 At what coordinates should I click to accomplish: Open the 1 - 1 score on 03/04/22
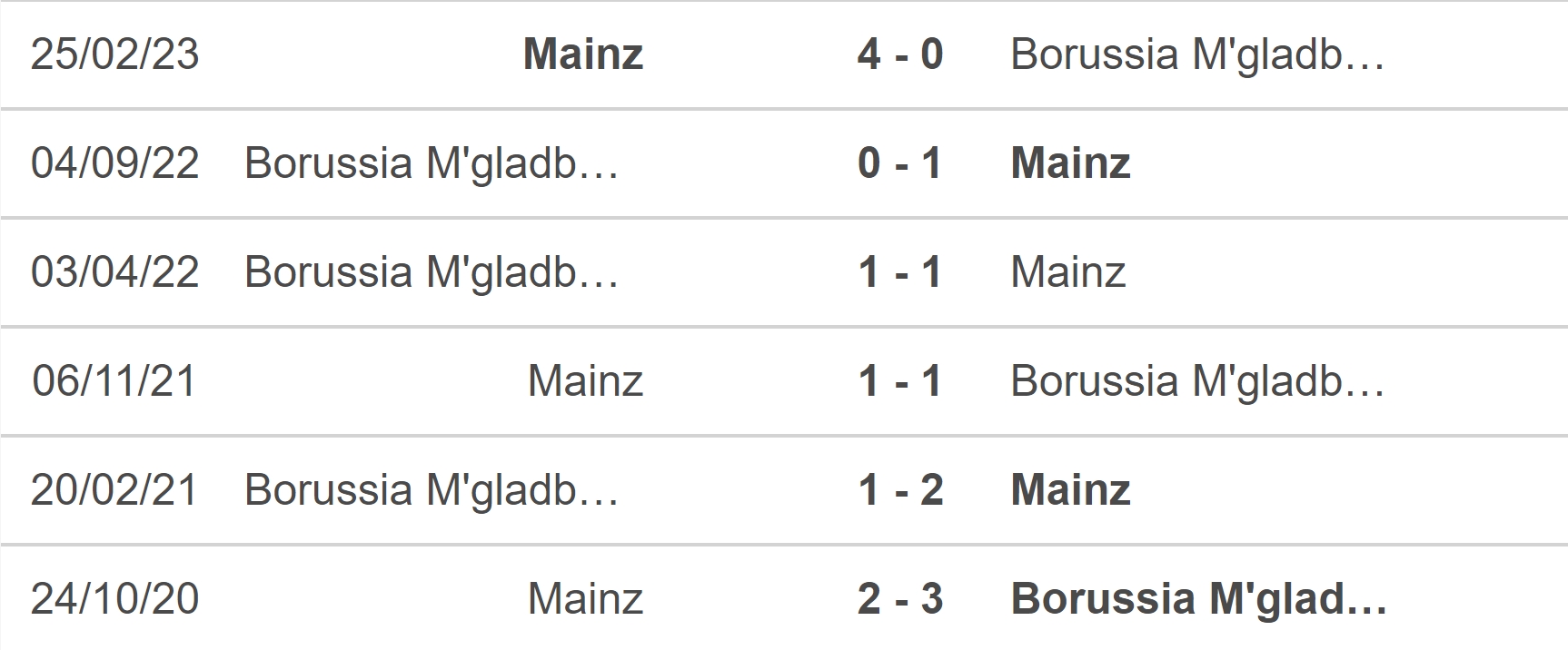(x=900, y=272)
